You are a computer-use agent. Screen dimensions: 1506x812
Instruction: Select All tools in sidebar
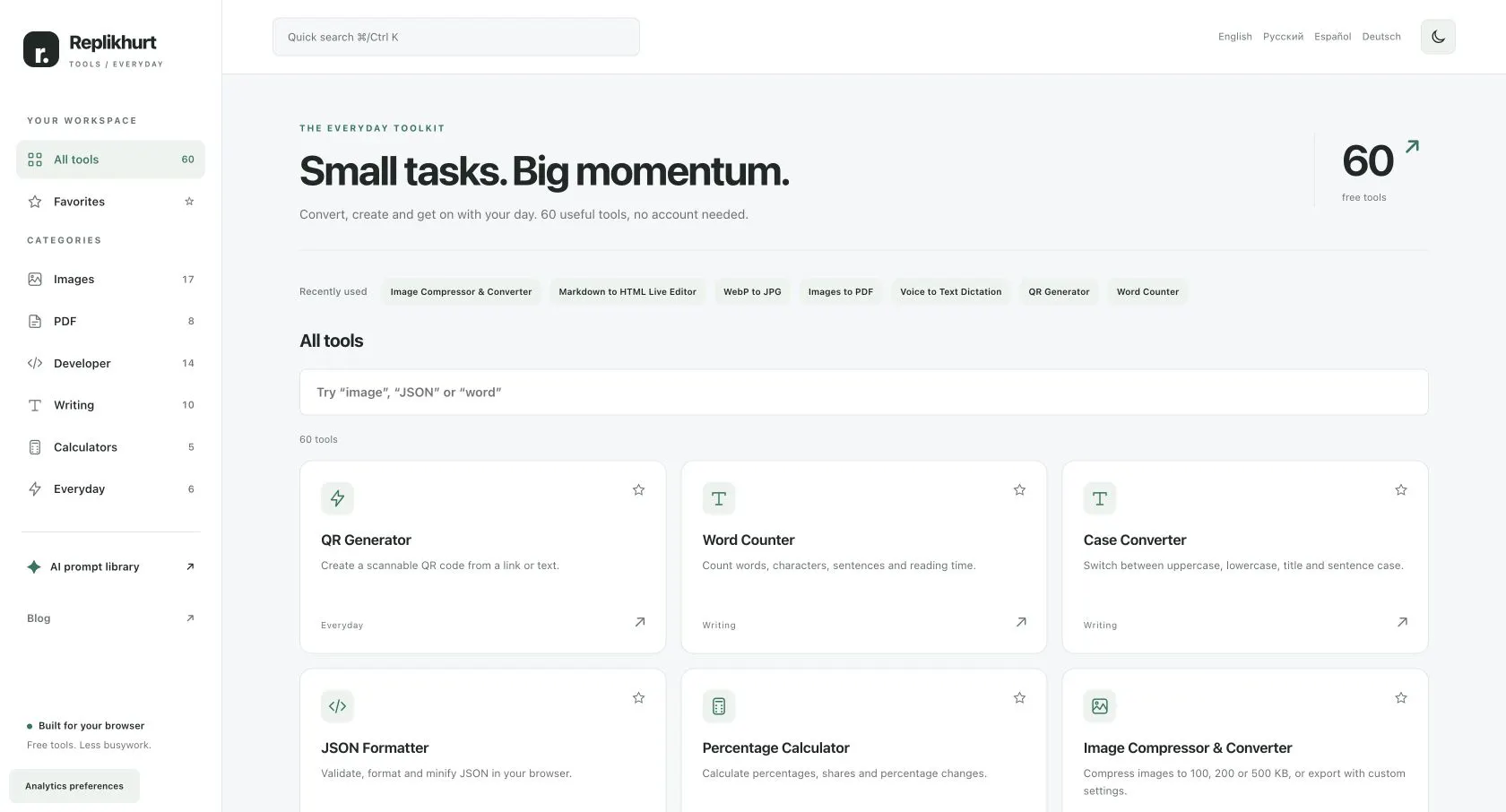coord(110,160)
